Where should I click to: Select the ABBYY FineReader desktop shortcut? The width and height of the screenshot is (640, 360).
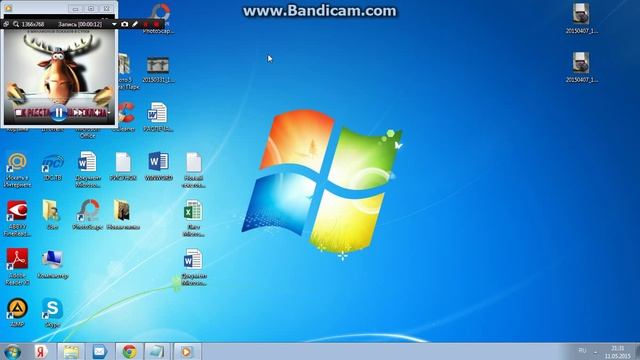(17, 219)
